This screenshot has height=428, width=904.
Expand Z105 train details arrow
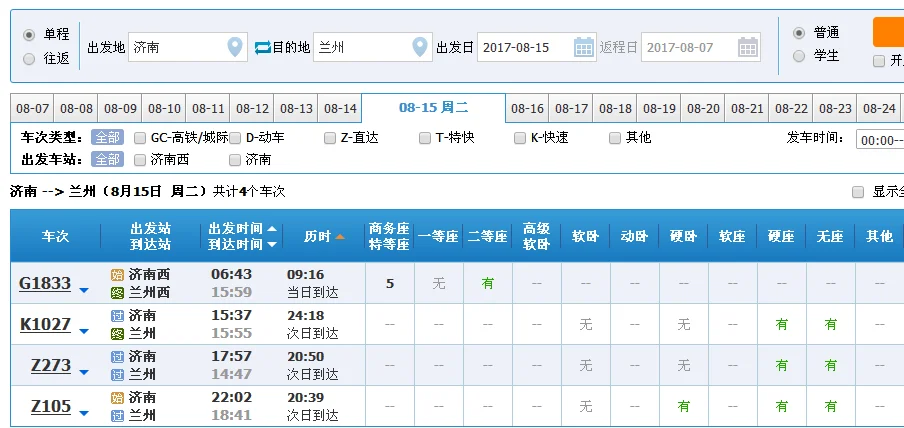coord(84,413)
